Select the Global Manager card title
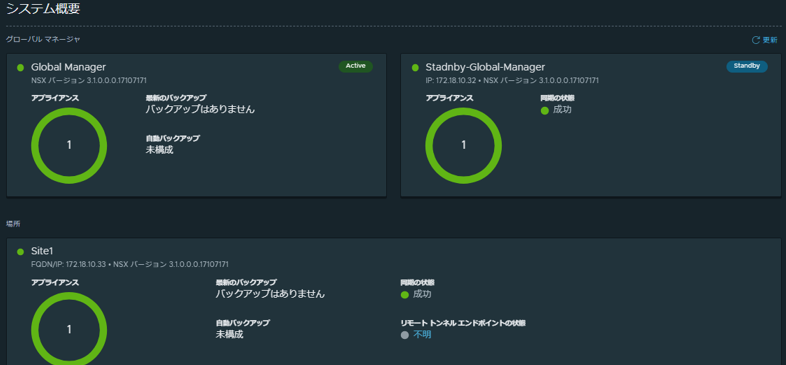This screenshot has height=365, width=786. [69, 67]
